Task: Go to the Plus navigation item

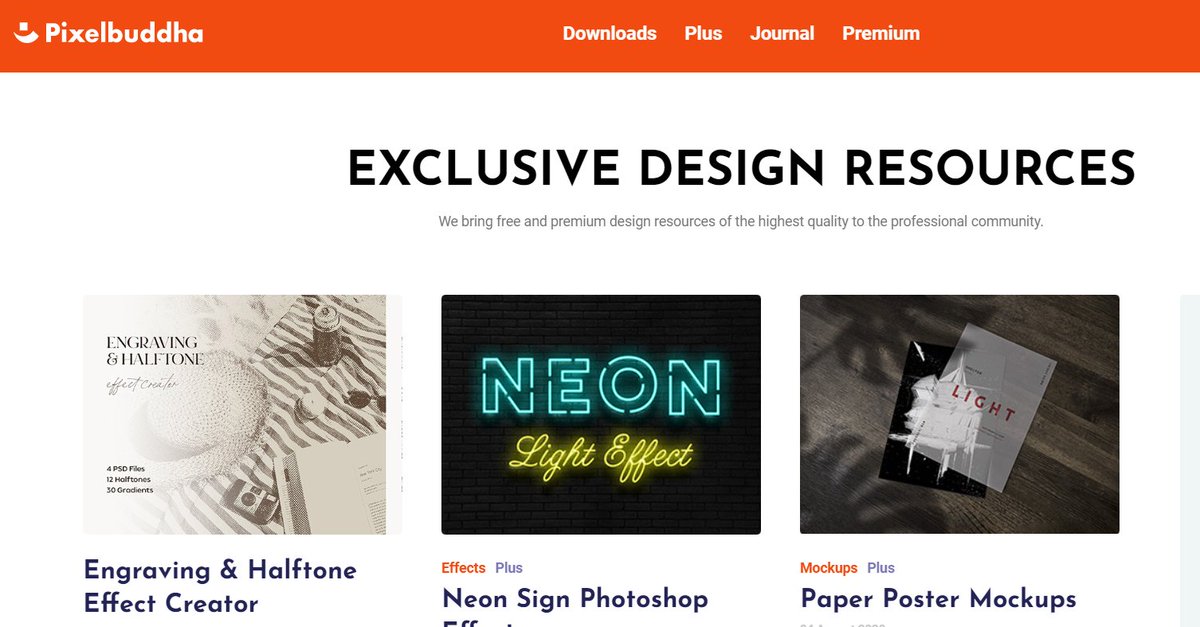Action: coord(703,33)
